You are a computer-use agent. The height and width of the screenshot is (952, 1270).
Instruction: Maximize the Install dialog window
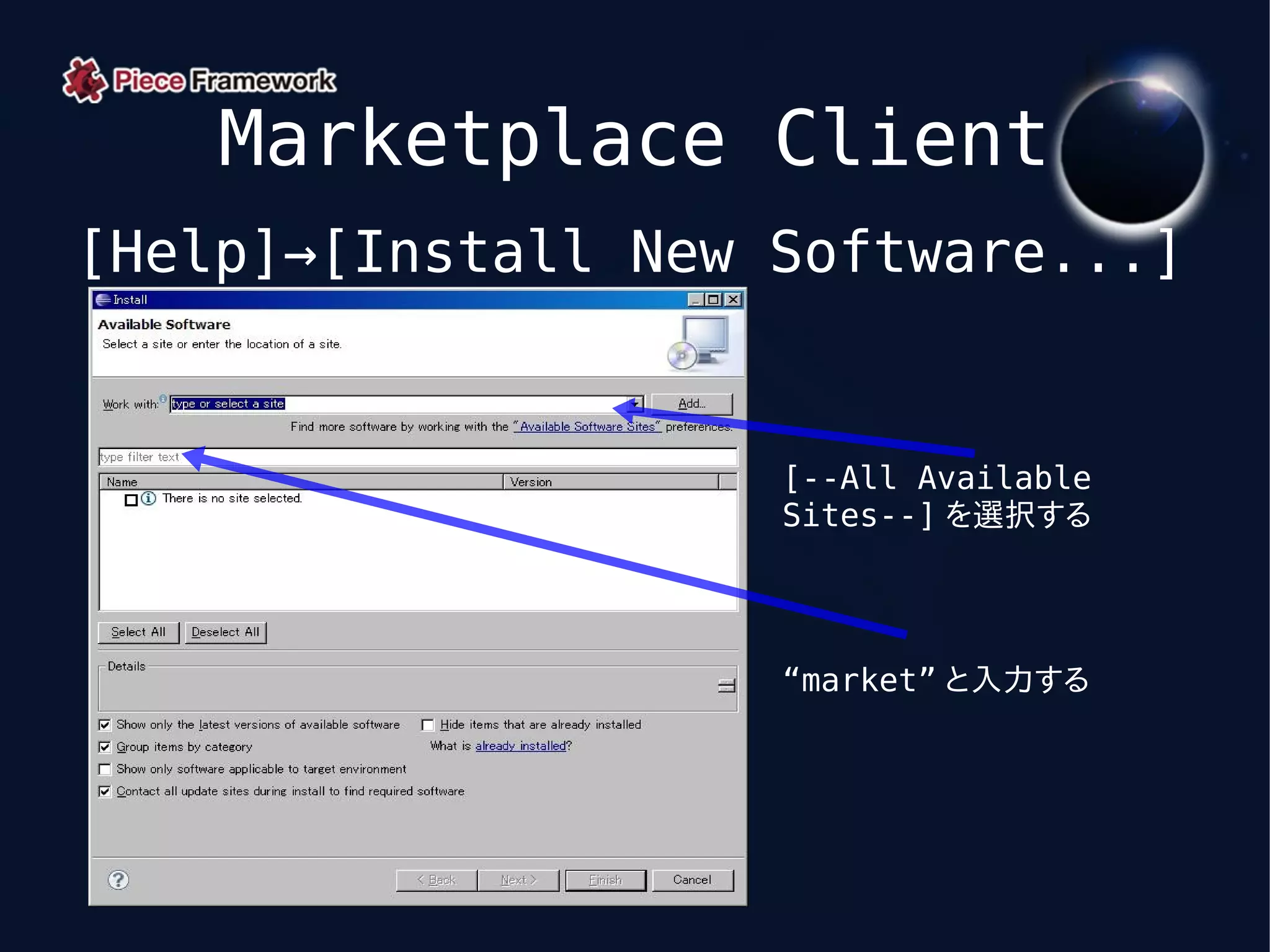[714, 300]
